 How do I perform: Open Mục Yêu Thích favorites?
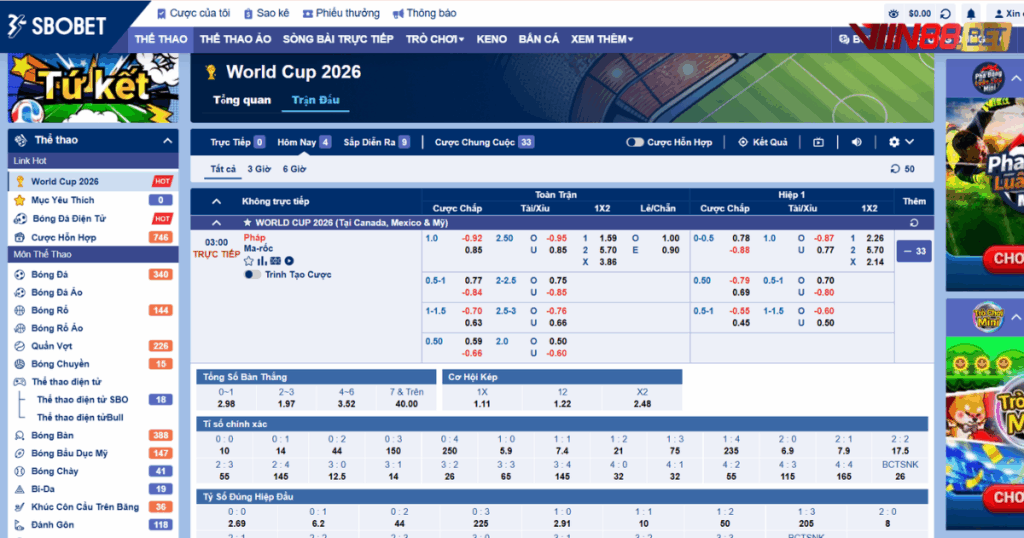point(93,200)
